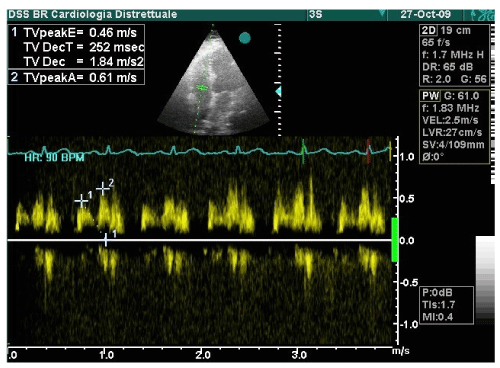This screenshot has width=500, height=368.
Task: Click the decorative logo icon at header right
Action: pyautogui.click(x=479, y=15)
